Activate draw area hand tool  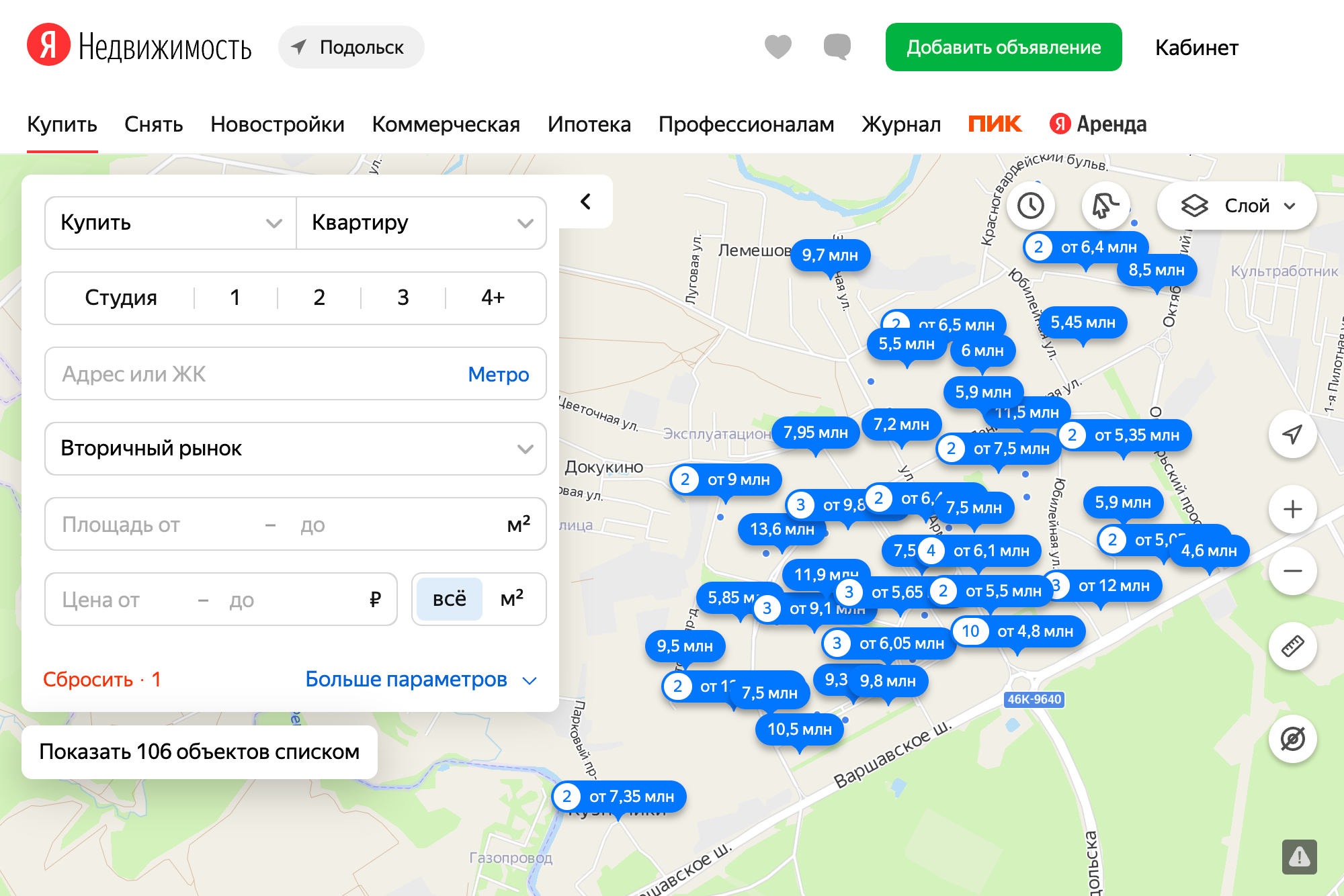1105,206
